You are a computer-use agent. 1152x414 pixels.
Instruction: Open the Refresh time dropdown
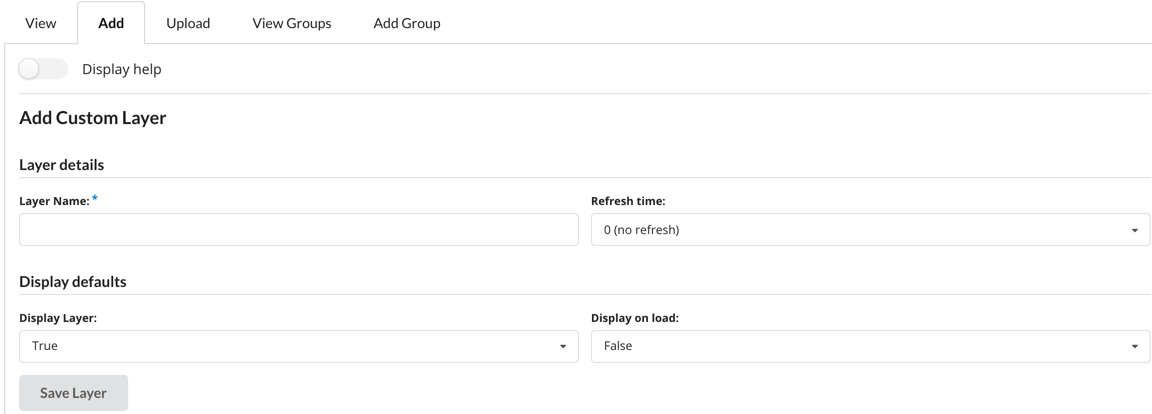pyautogui.click(x=860, y=230)
